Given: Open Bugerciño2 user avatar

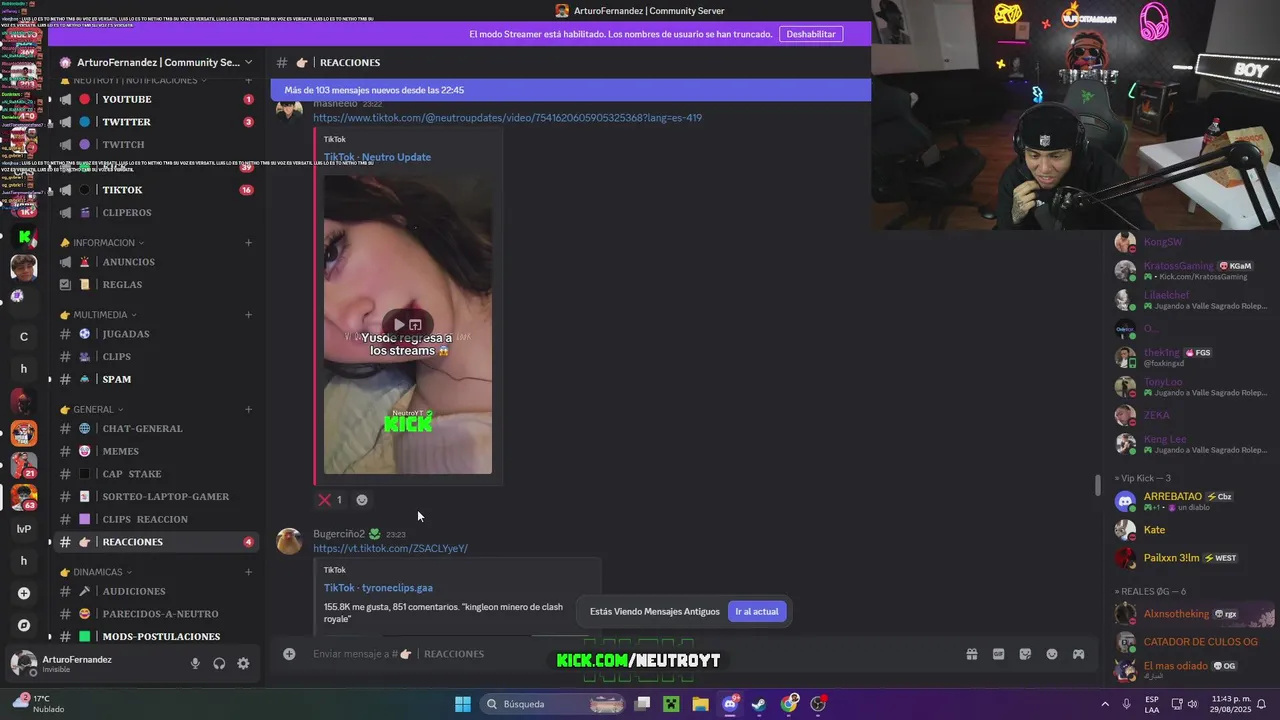Looking at the screenshot, I should tap(289, 541).
